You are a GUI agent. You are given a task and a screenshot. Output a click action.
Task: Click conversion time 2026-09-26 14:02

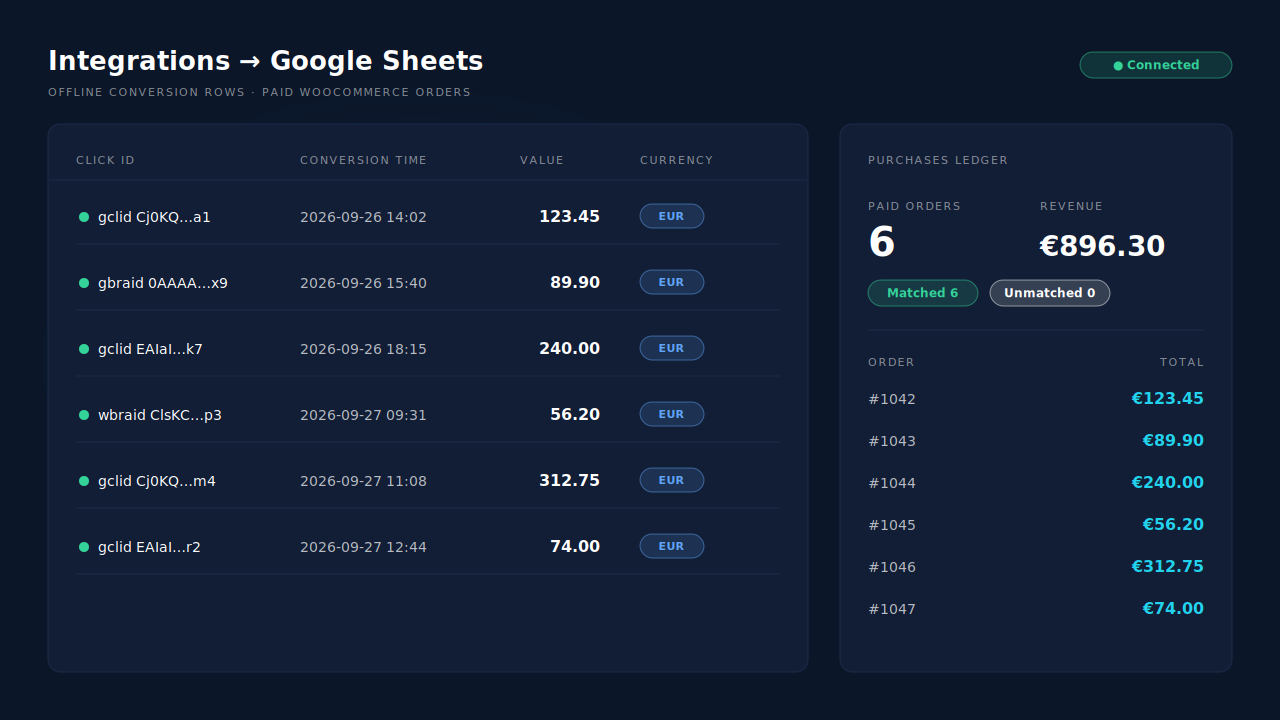pyautogui.click(x=363, y=217)
